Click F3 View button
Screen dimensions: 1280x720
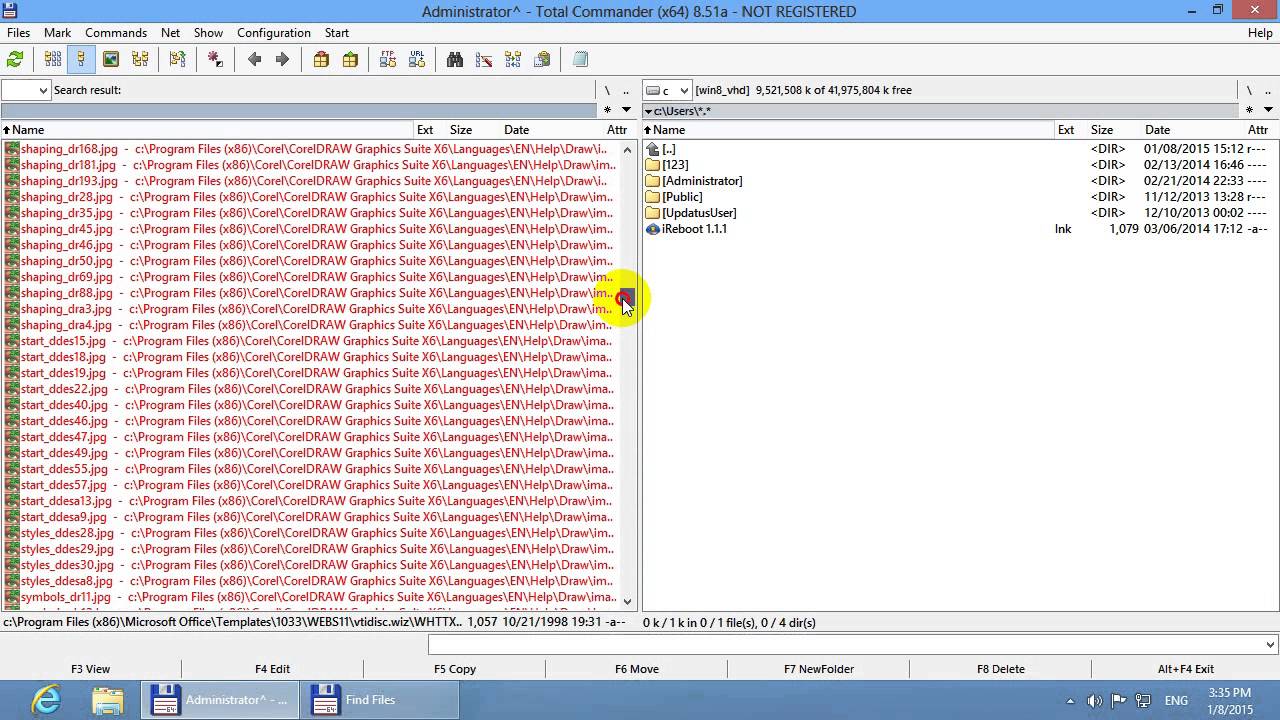(x=90, y=669)
